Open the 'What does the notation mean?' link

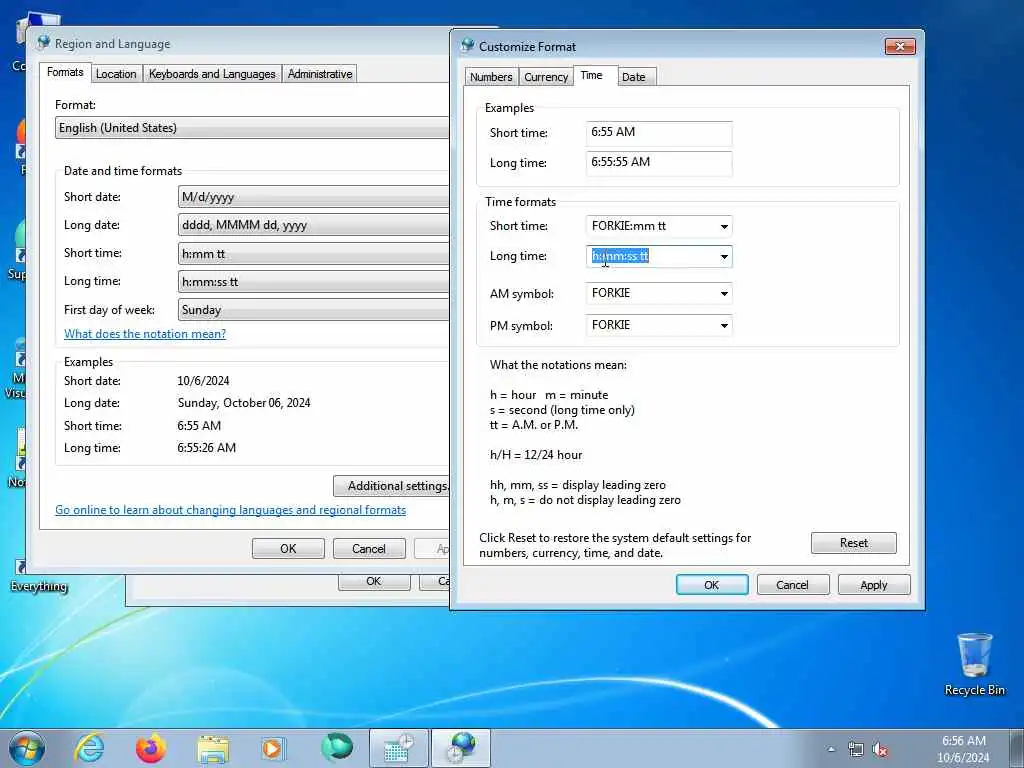(x=145, y=334)
